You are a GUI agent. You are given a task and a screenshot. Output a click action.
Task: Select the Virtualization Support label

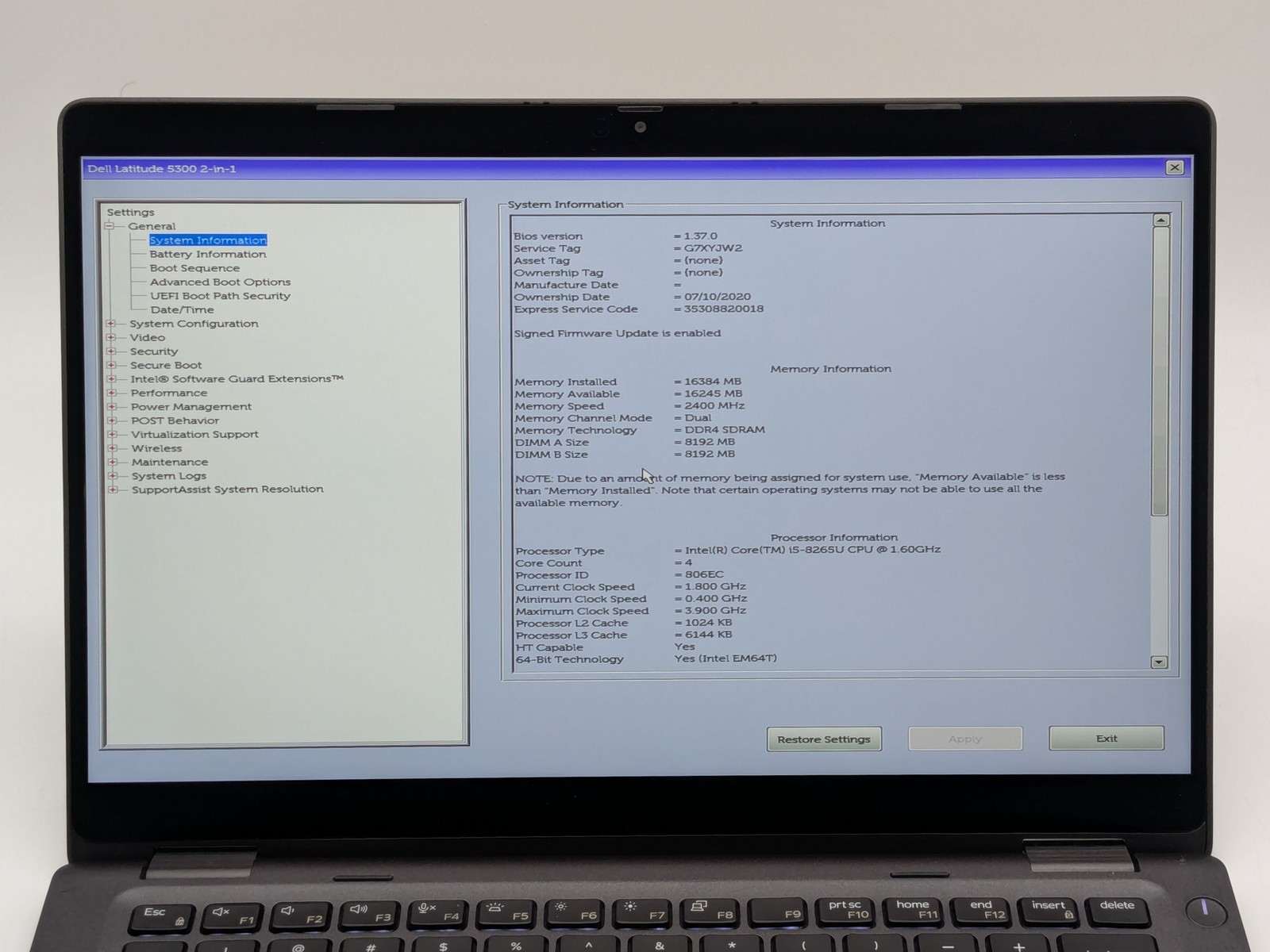[x=194, y=435]
